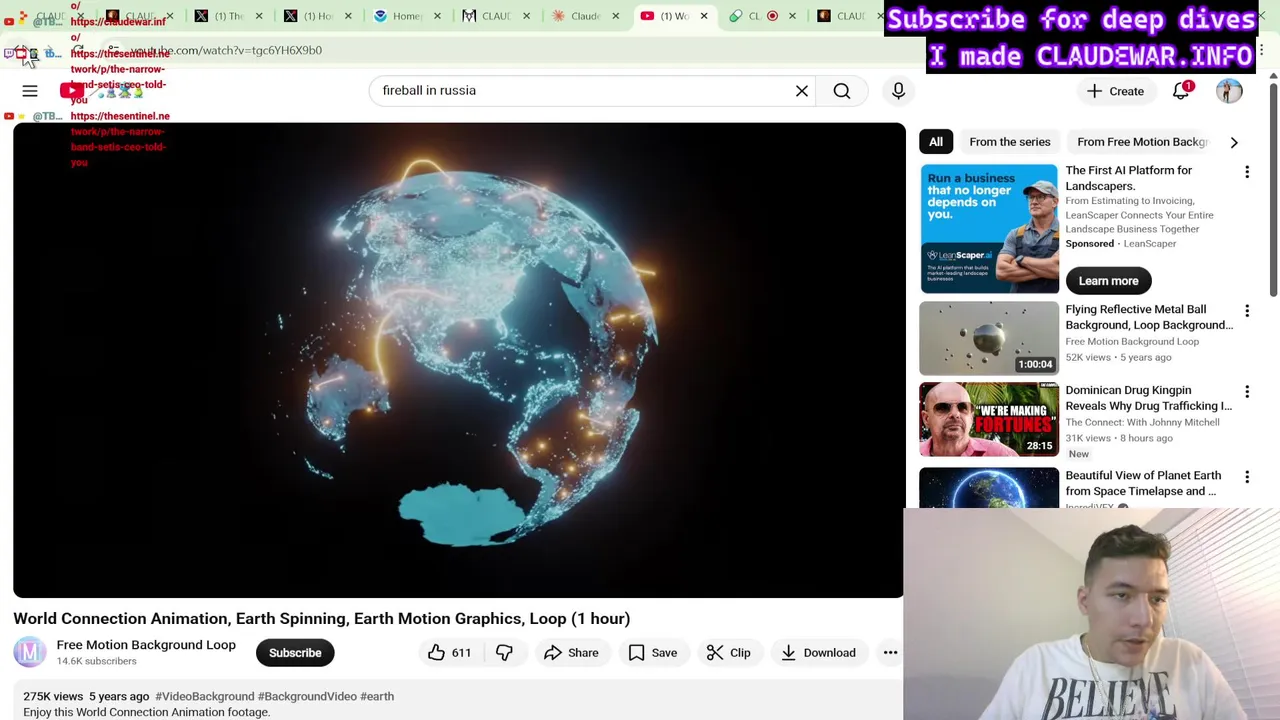This screenshot has height=720, width=1280.
Task: Click the LeanScaper ad thumbnail
Action: [989, 228]
